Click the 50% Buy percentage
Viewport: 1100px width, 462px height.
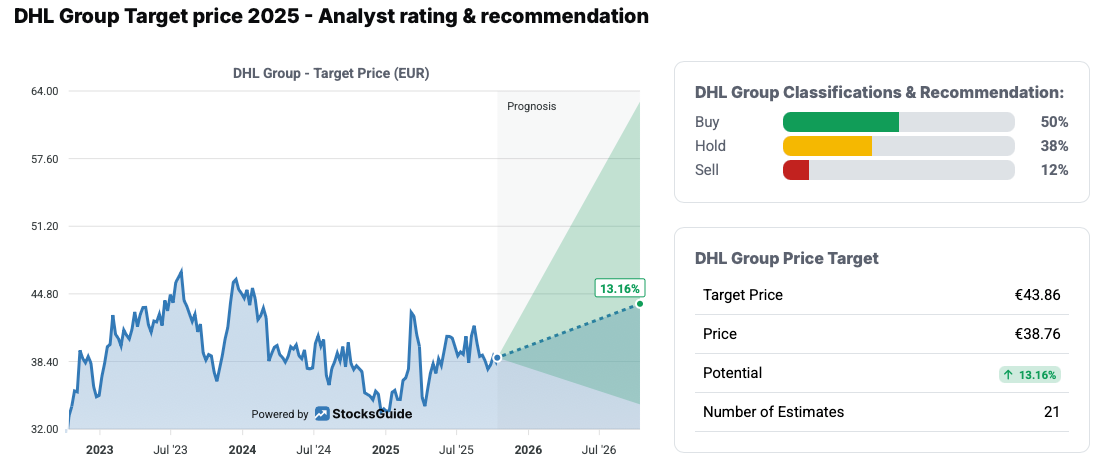(1054, 122)
